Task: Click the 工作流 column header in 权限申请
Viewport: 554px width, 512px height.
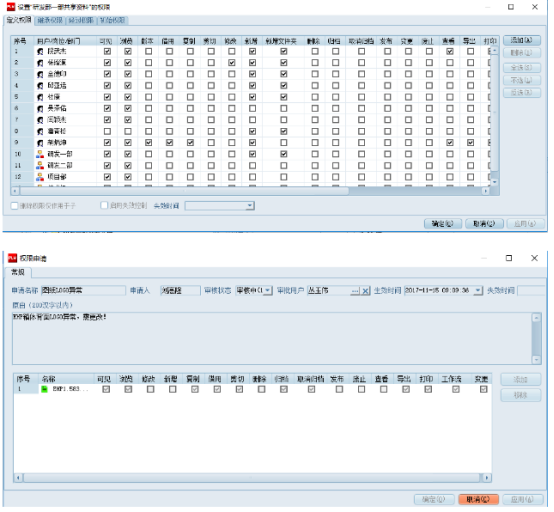Action: pos(452,379)
